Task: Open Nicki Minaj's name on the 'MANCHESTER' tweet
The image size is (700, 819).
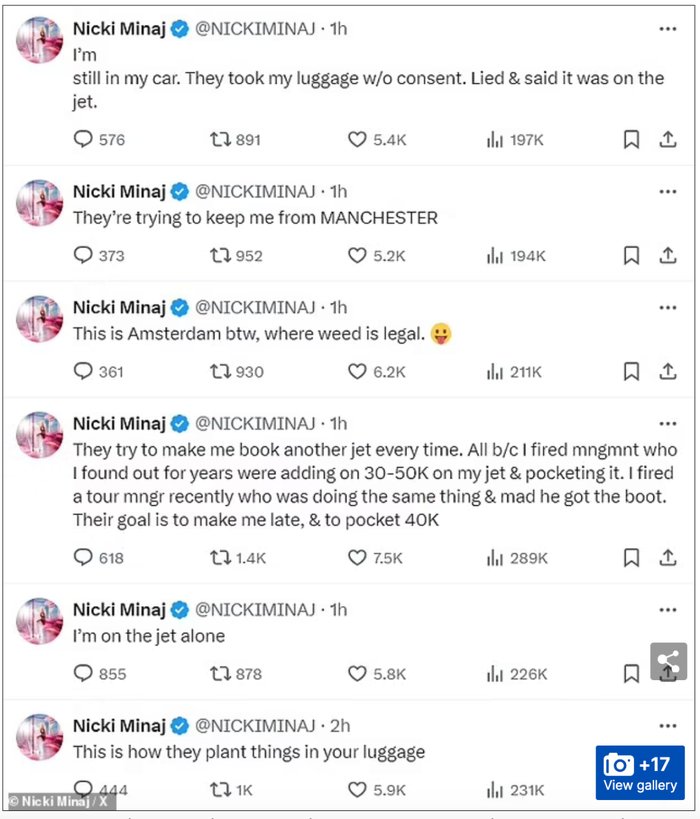Action: [119, 191]
